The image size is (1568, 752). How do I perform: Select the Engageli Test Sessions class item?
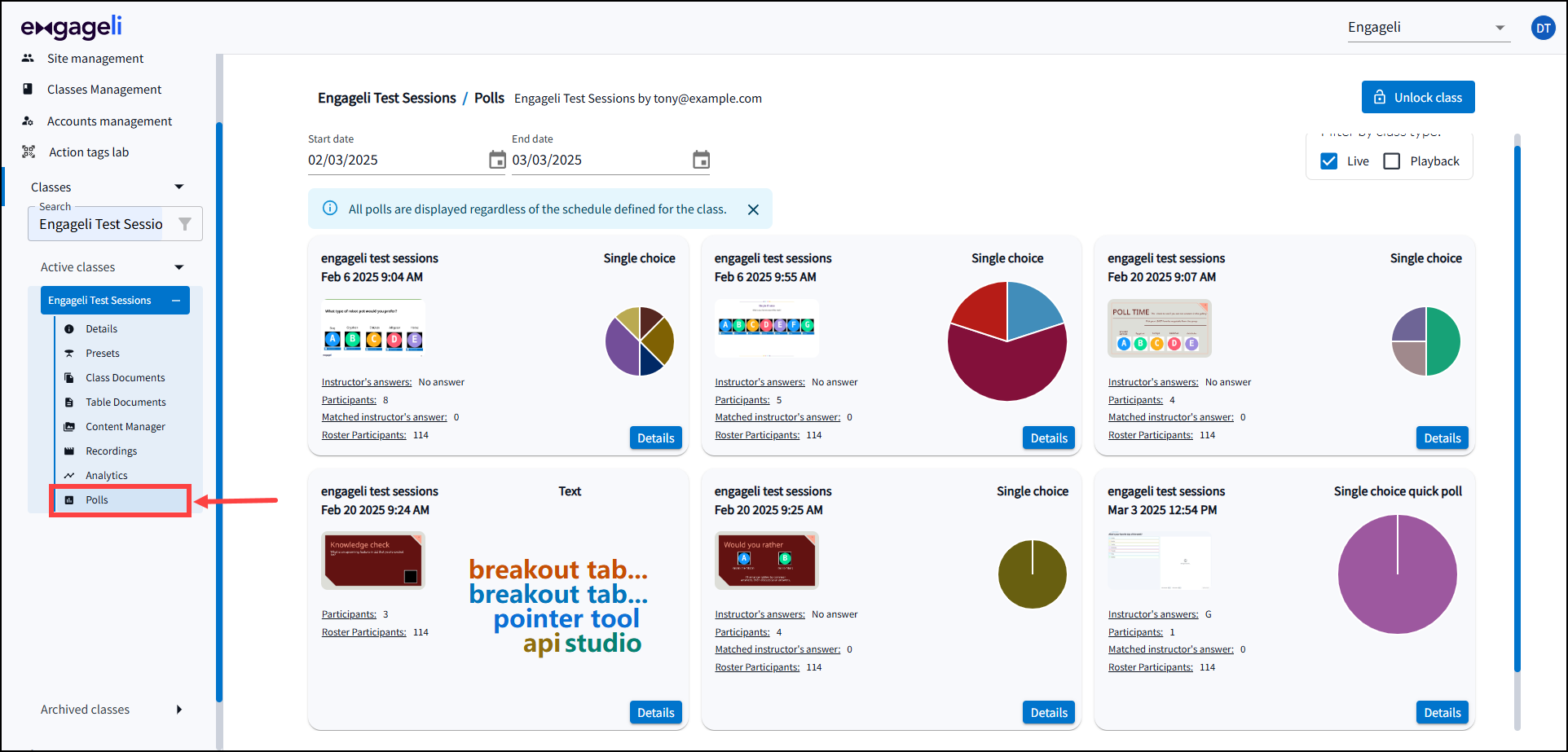tap(115, 300)
